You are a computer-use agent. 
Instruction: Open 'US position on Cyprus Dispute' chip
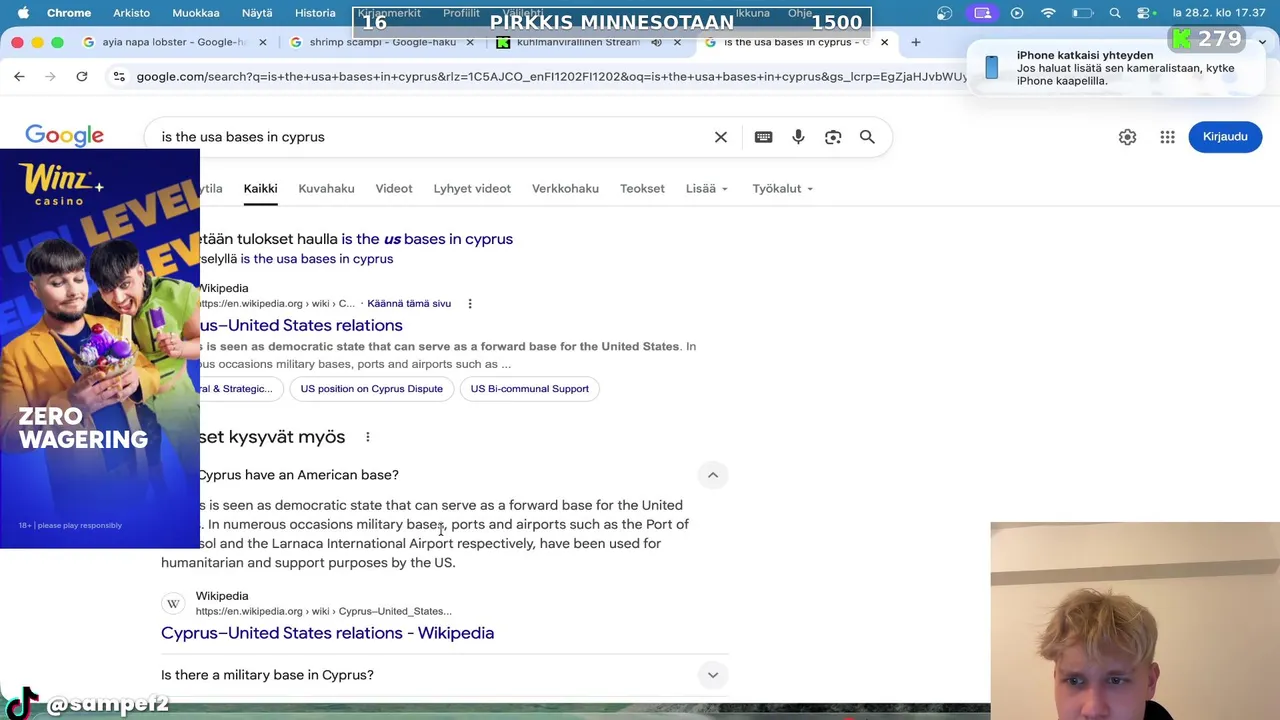(372, 389)
